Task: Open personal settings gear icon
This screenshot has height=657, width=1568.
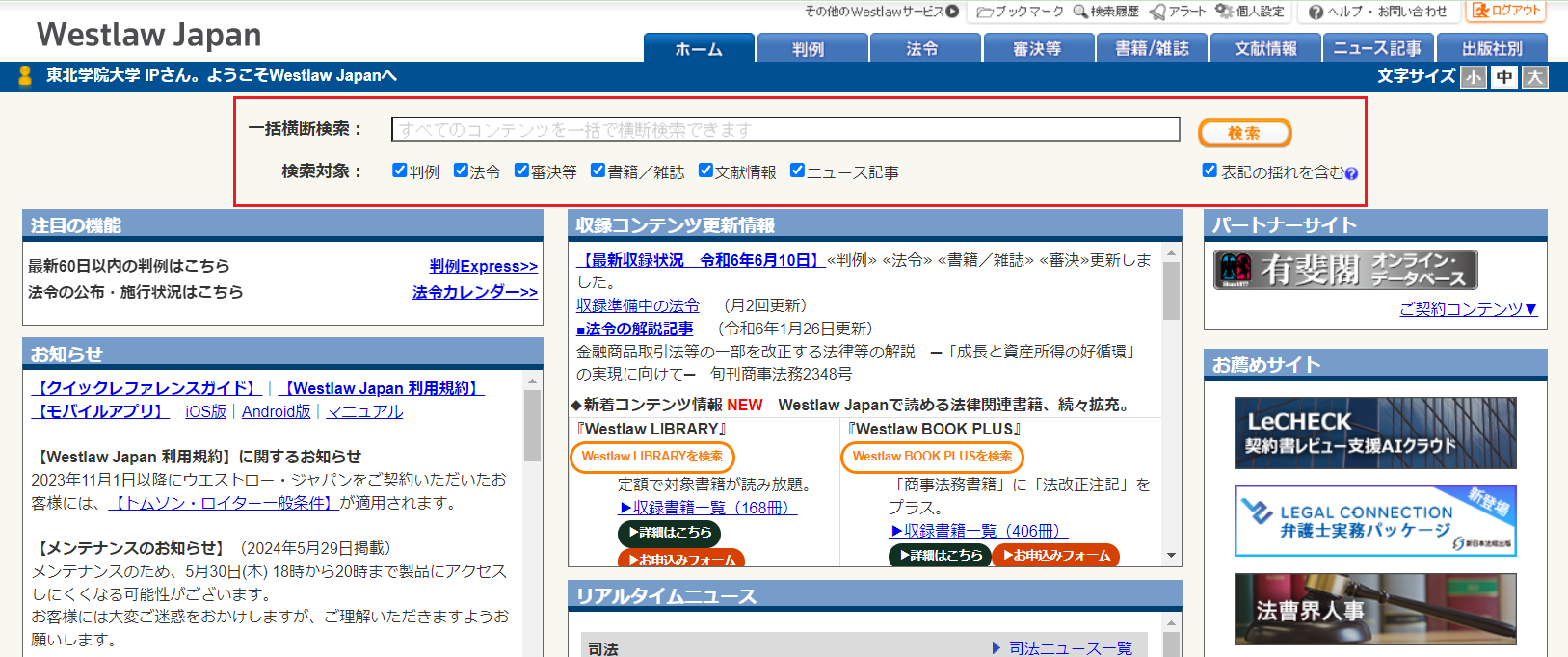Action: click(1224, 12)
